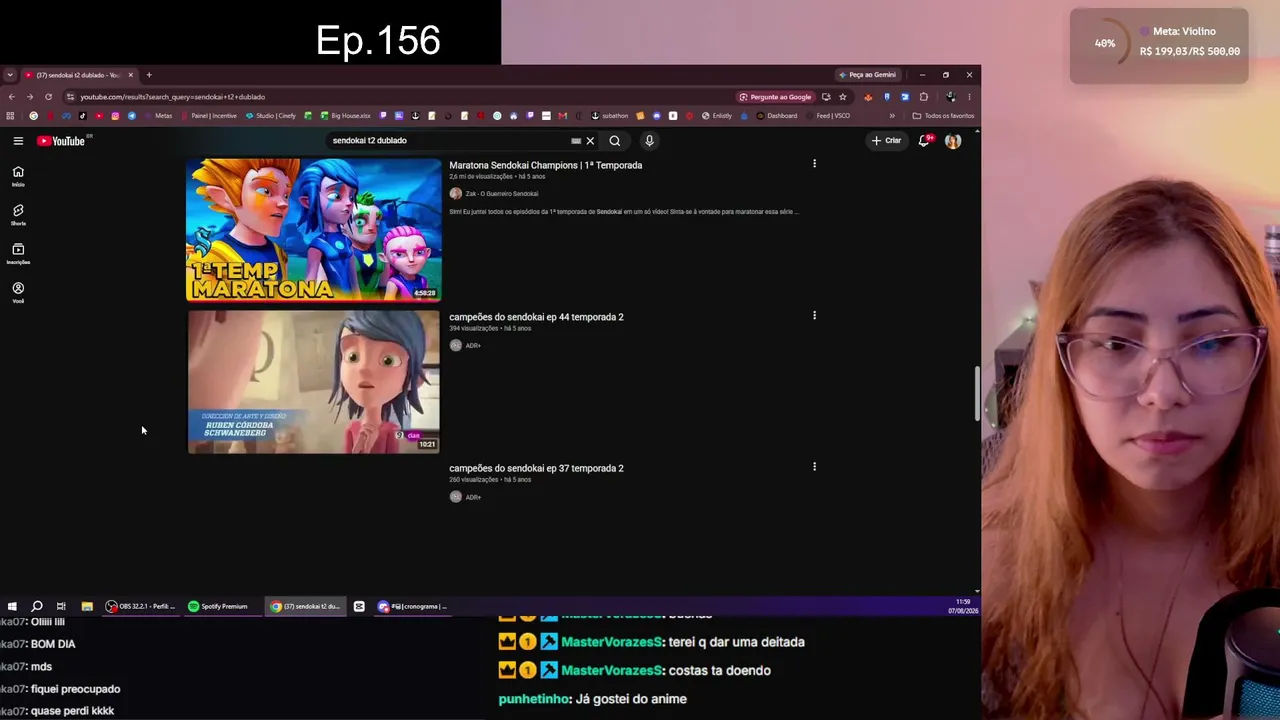The width and height of the screenshot is (1280, 720).
Task: Open YouTube notifications bell
Action: [x=925, y=141]
